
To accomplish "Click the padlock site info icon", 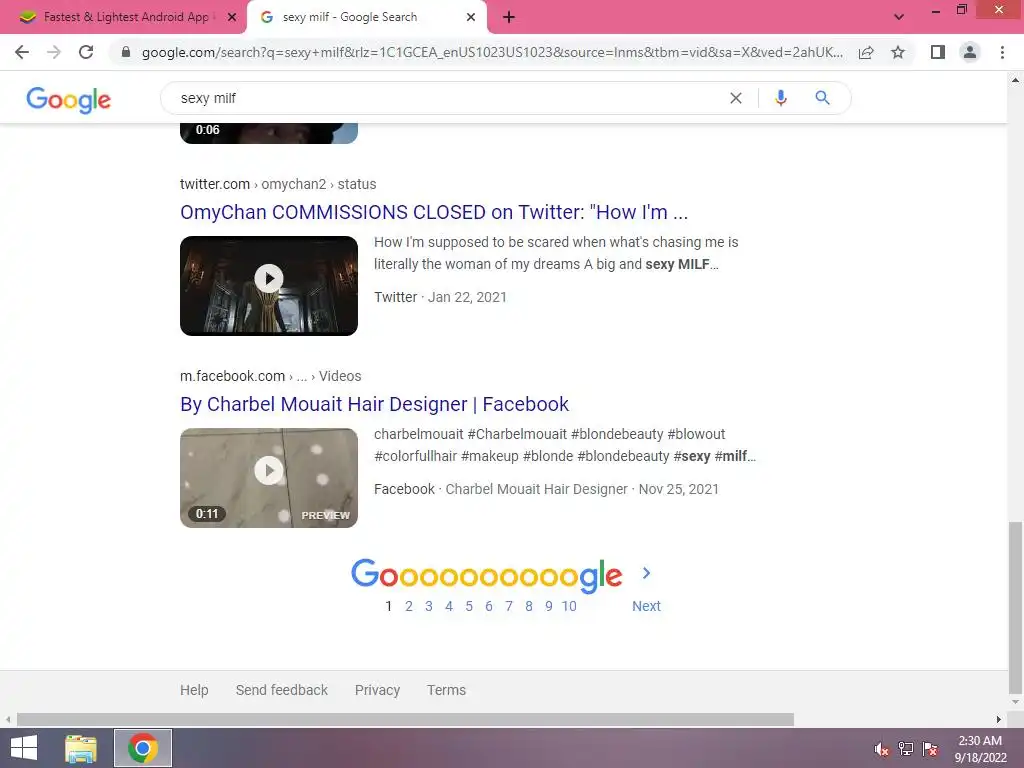I will (126, 52).
